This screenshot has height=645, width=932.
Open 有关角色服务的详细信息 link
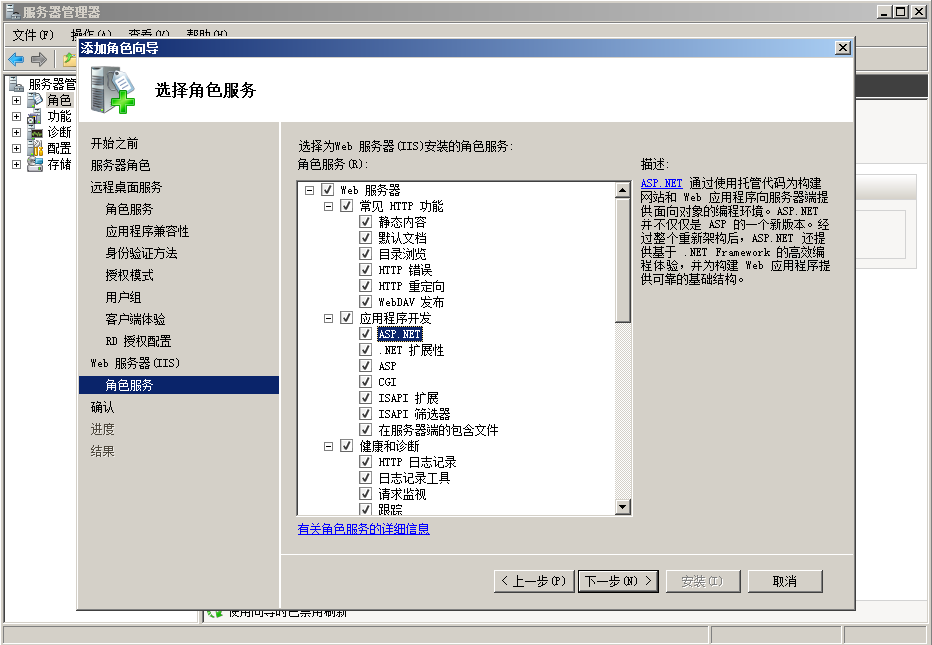[x=364, y=528]
